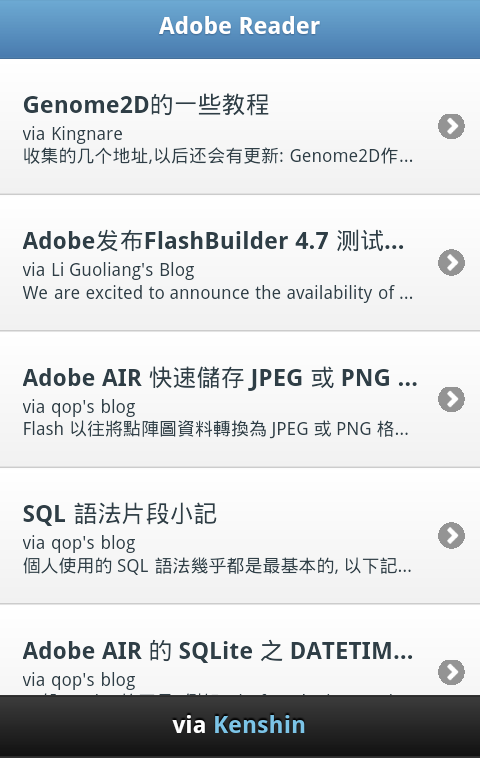
Task: Tap the arrow icon beside SQLite DATETIME article
Action: pos(451,672)
